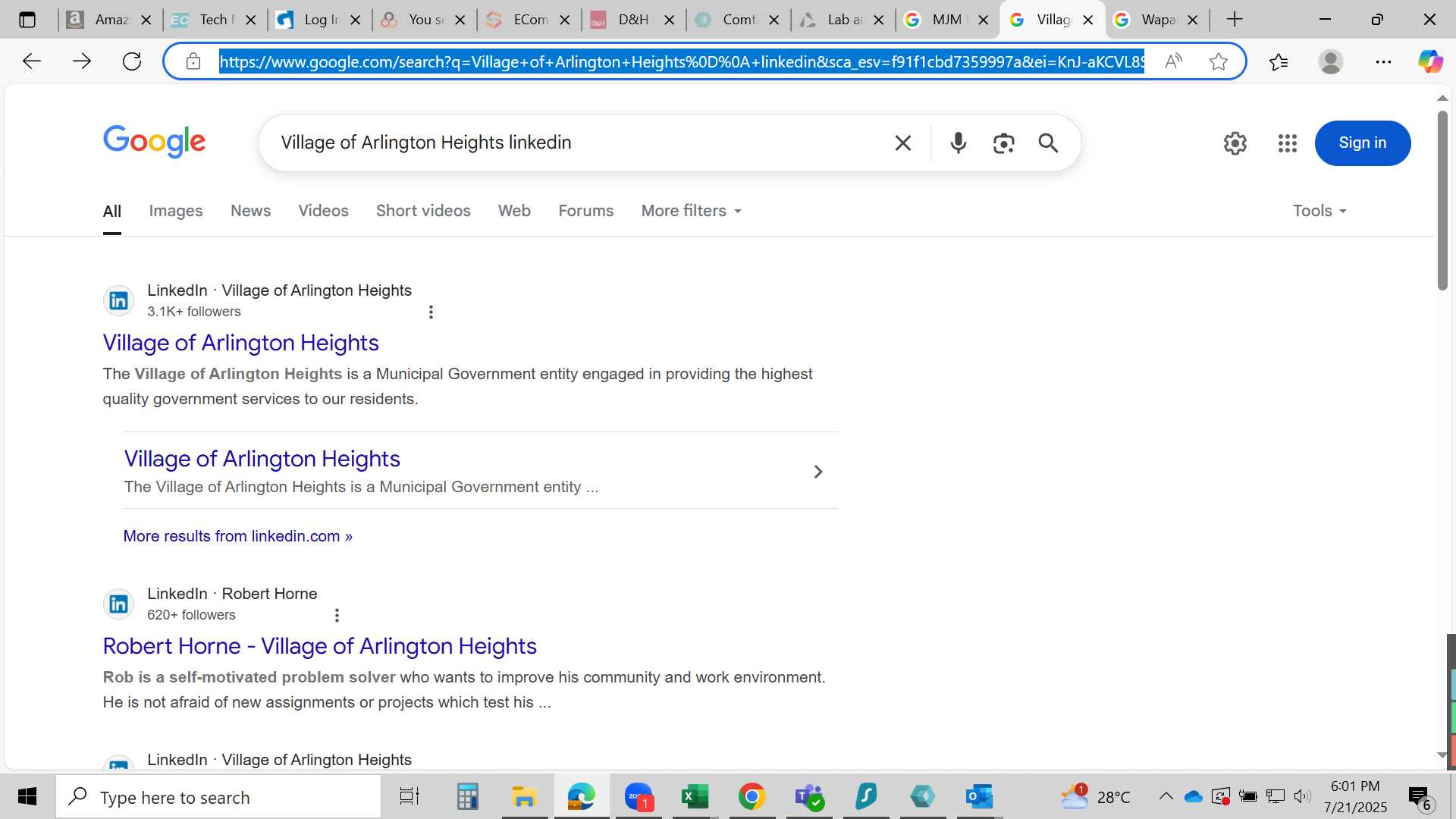Open options for first LinkedIn result
This screenshot has height=819, width=1456.
click(431, 312)
